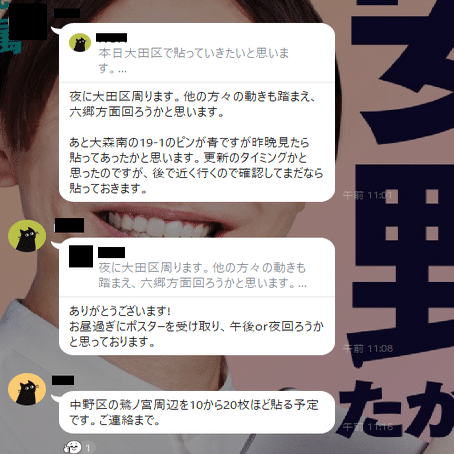Screen dimensions: 454x454
Task: Open the green cat avatar of the second sender
Action: point(27,236)
